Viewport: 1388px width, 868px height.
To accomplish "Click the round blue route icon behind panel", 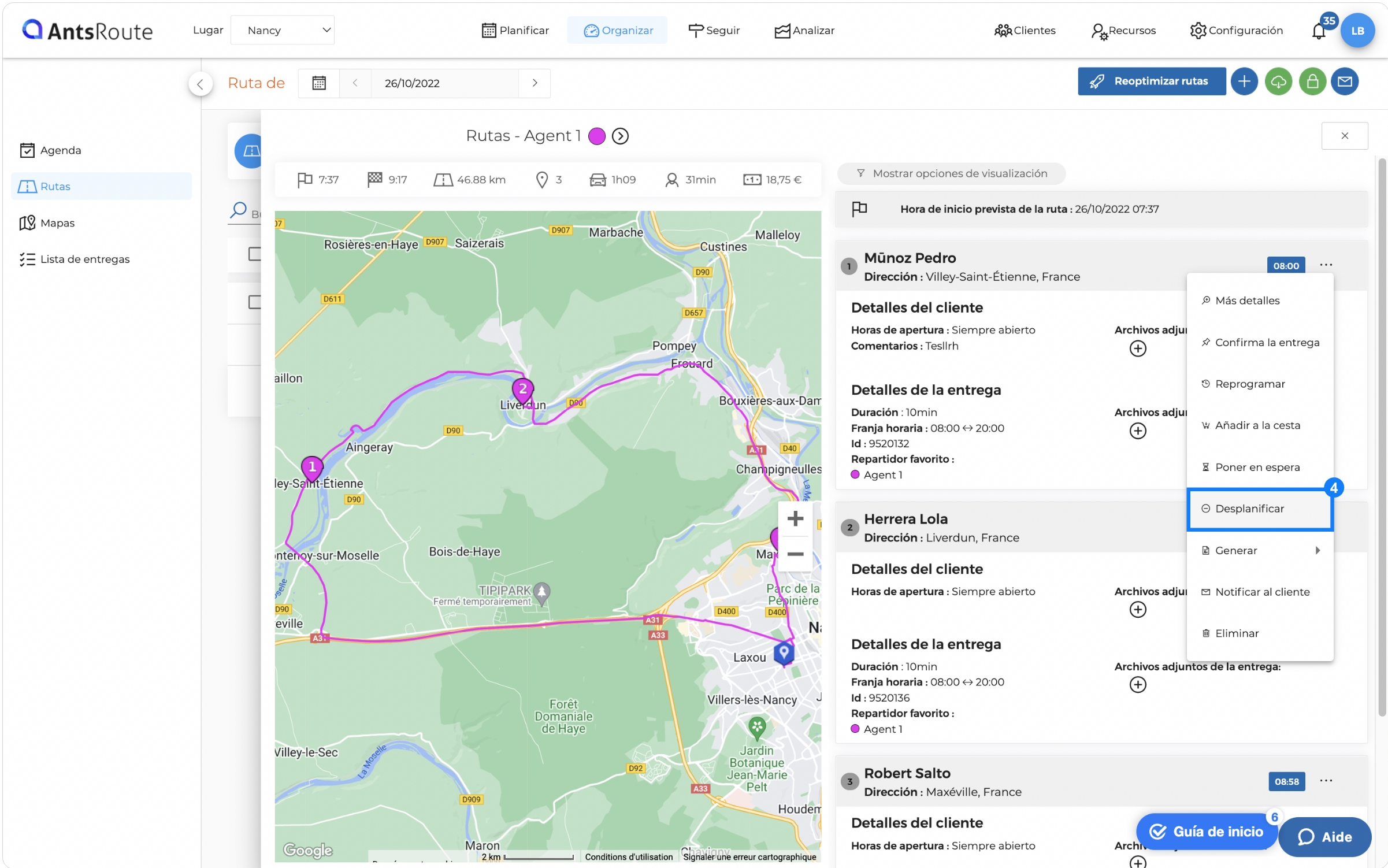I will click(x=248, y=151).
